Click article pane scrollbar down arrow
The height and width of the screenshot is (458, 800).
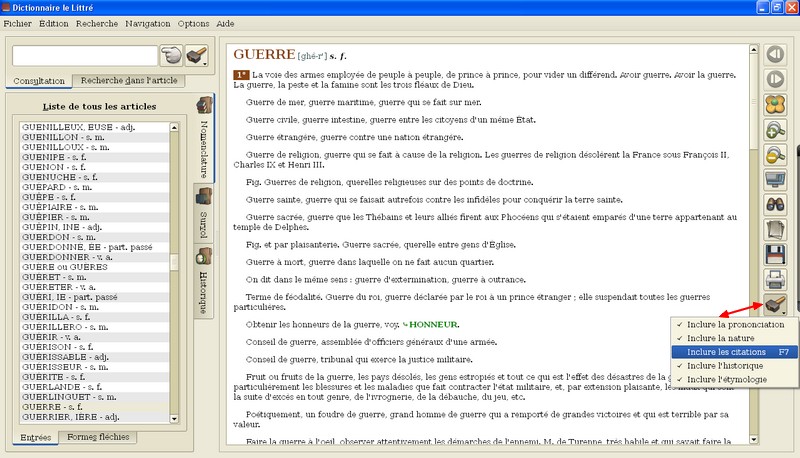coord(754,439)
